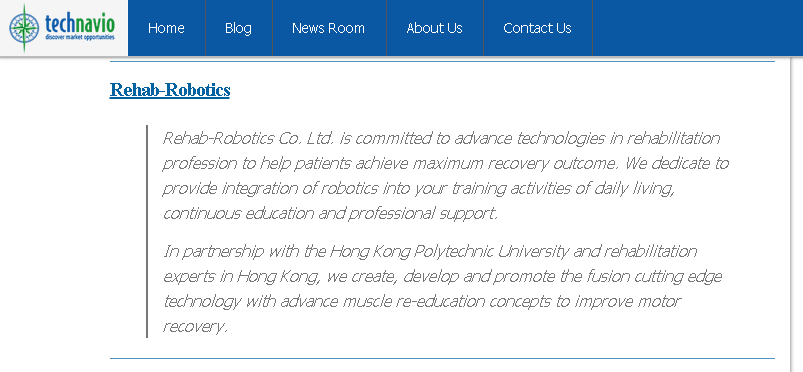Click the technavio wordmark text
This screenshot has height=372, width=803.
pos(79,23)
